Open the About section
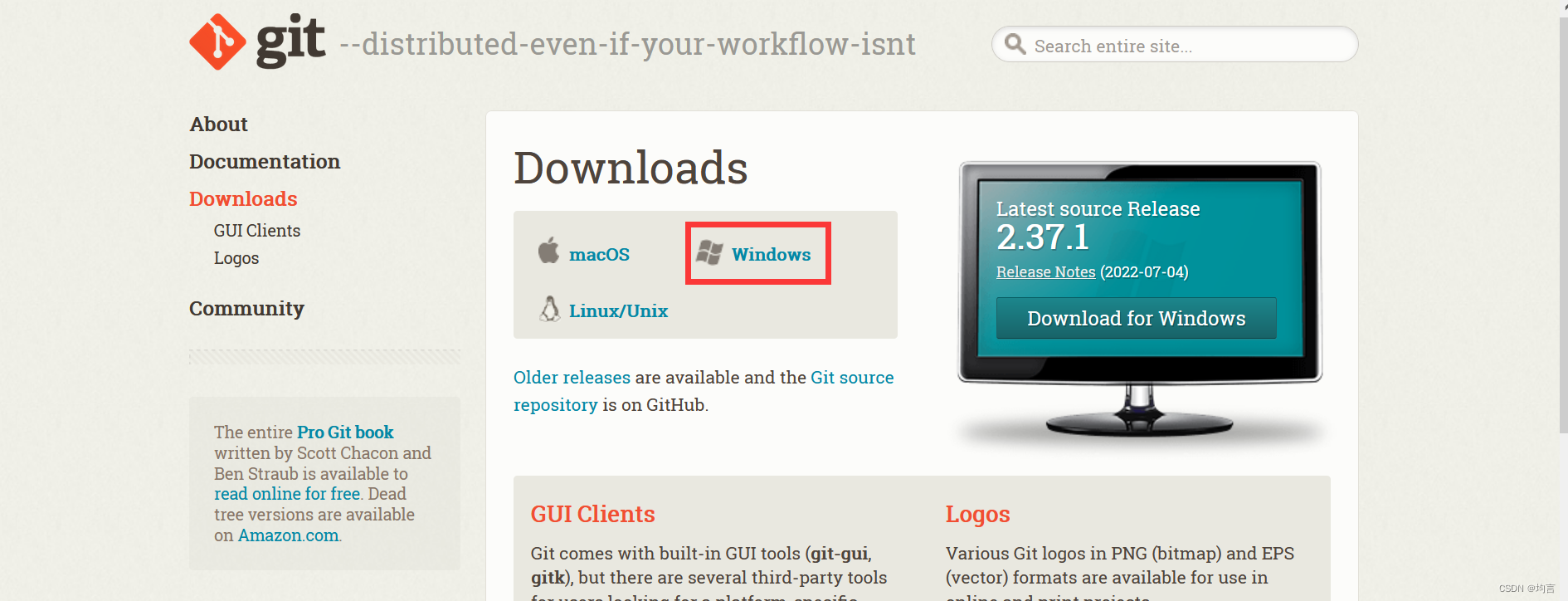 [x=219, y=124]
